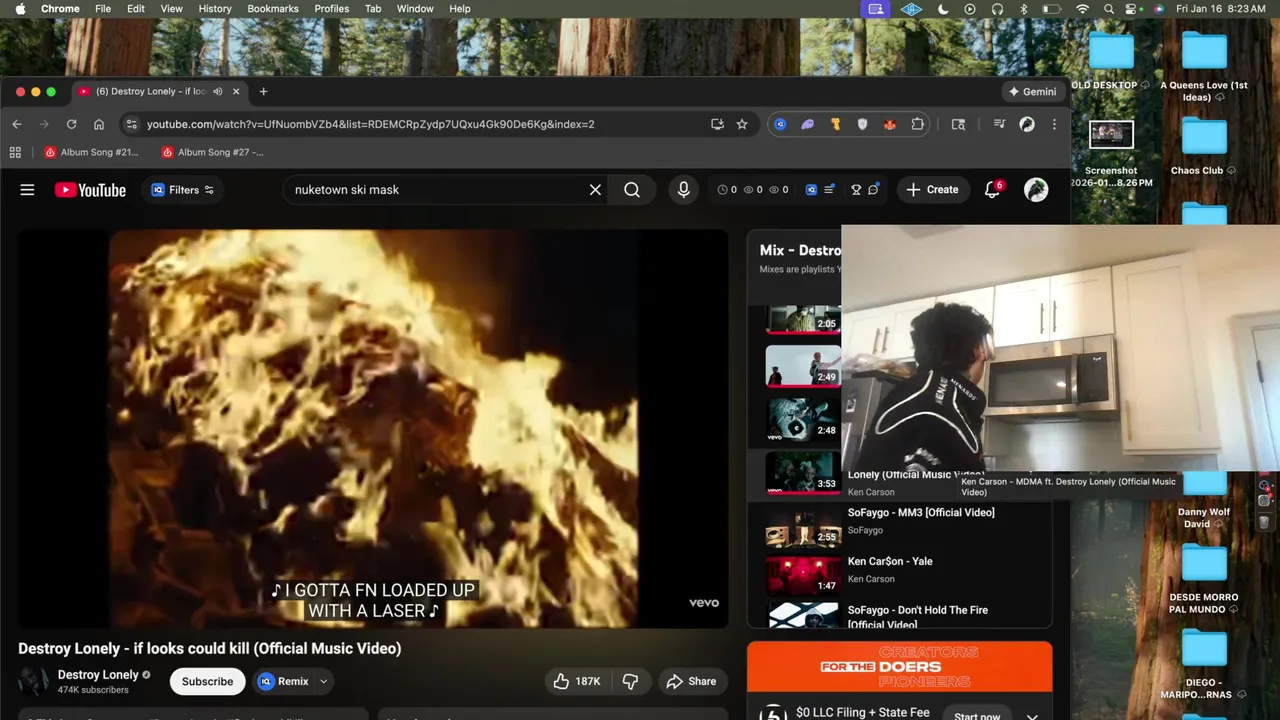This screenshot has height=720, width=1280.
Task: Open the yellow key extension icon
Action: (x=835, y=124)
